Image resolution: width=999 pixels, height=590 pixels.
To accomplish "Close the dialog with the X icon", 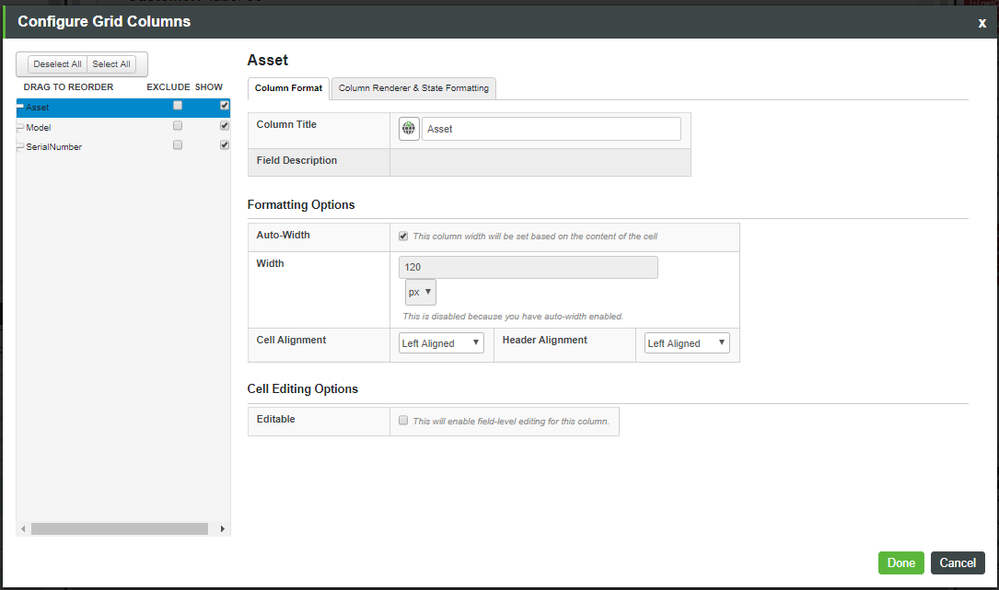I will tap(982, 23).
